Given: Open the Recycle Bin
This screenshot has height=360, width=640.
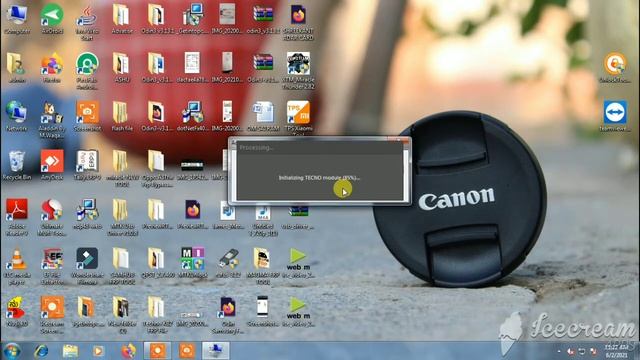Looking at the screenshot, I should [x=17, y=165].
